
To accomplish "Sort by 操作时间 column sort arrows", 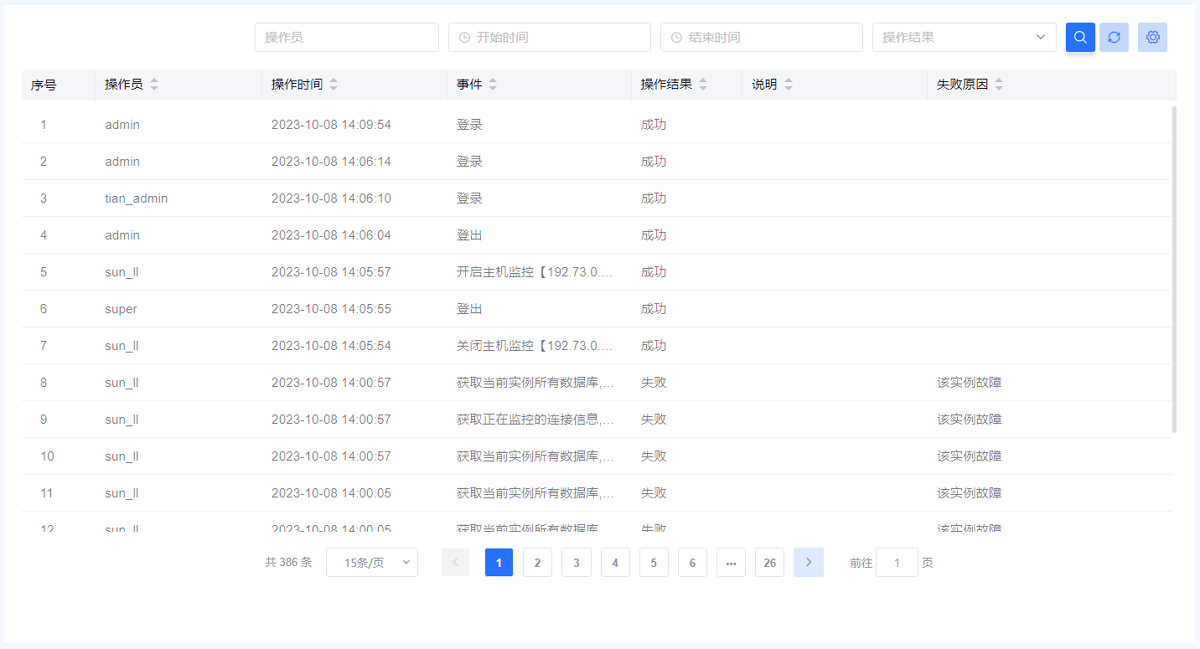I will 333,85.
